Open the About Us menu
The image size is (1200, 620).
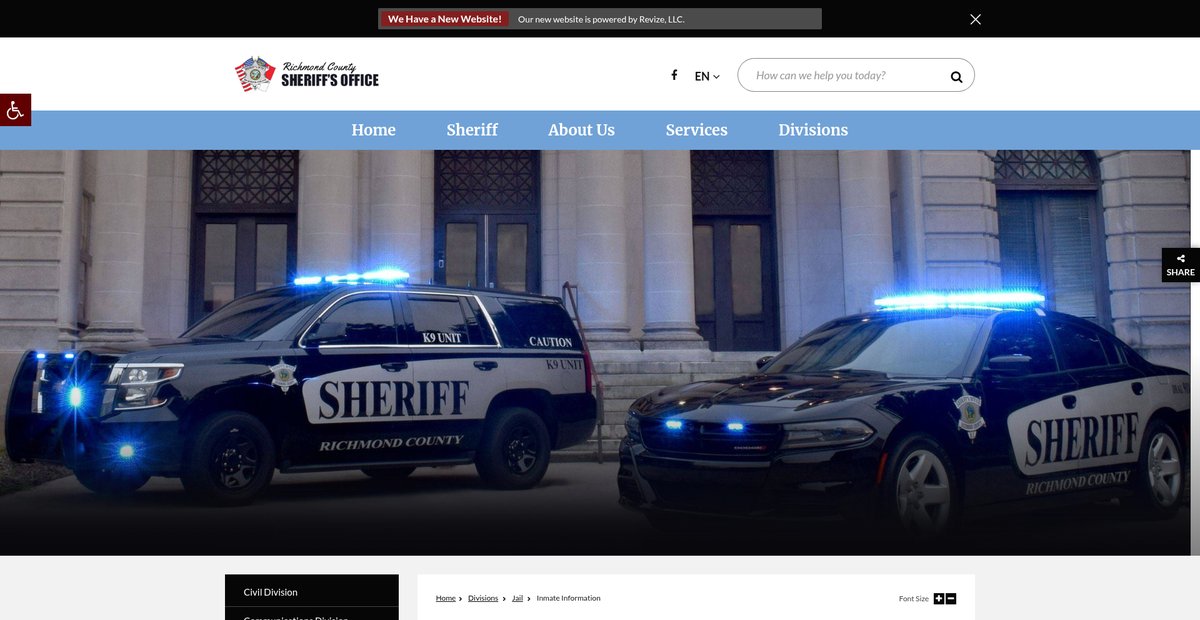tap(581, 130)
